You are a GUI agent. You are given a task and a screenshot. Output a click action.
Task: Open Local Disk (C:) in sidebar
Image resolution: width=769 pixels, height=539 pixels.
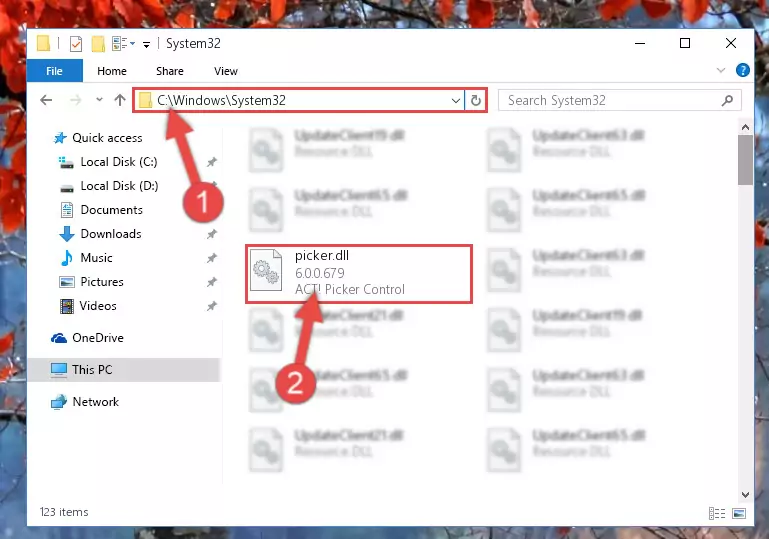coord(119,162)
